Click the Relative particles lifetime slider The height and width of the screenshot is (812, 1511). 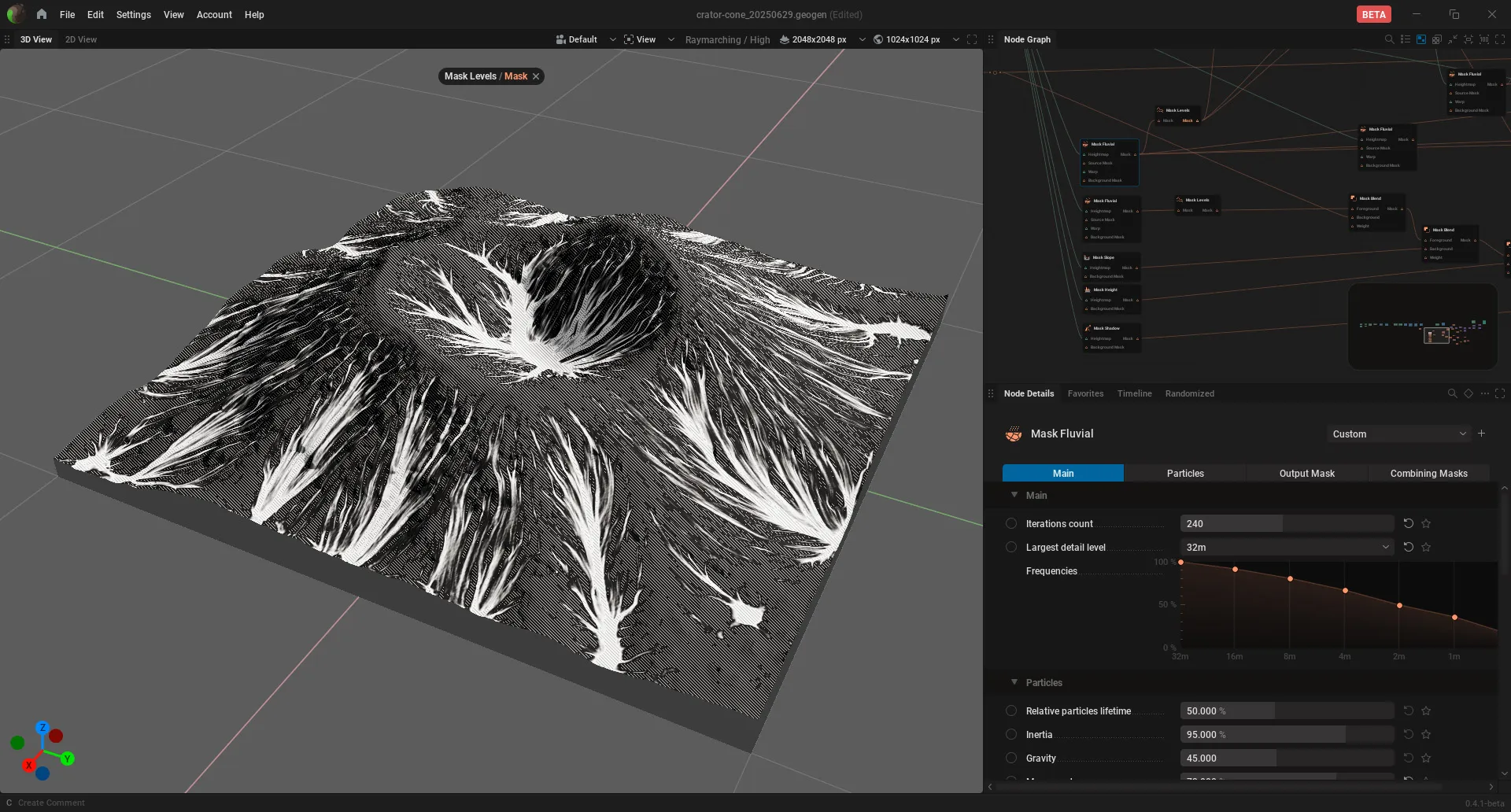tap(1287, 710)
